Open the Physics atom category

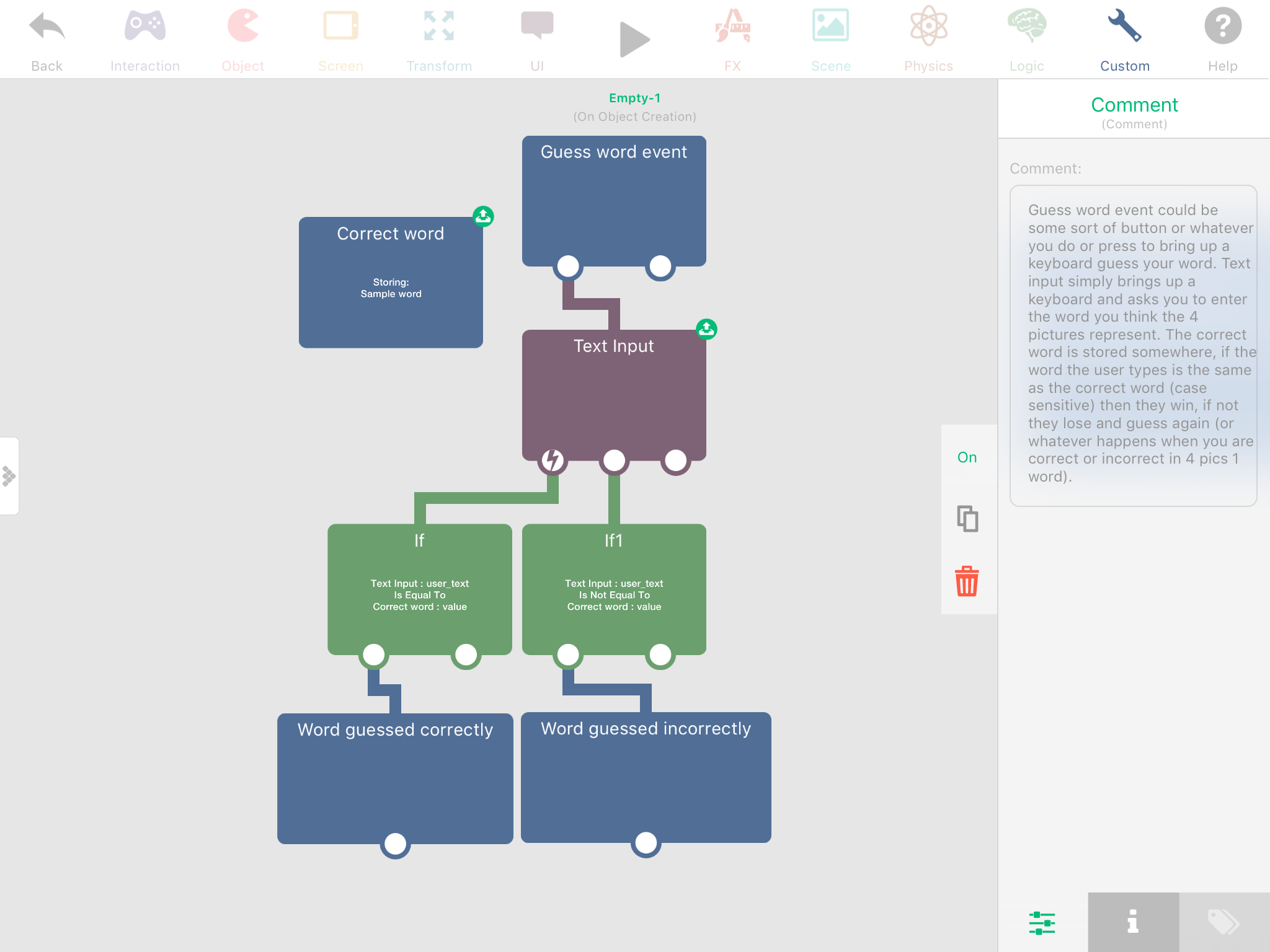point(928,27)
